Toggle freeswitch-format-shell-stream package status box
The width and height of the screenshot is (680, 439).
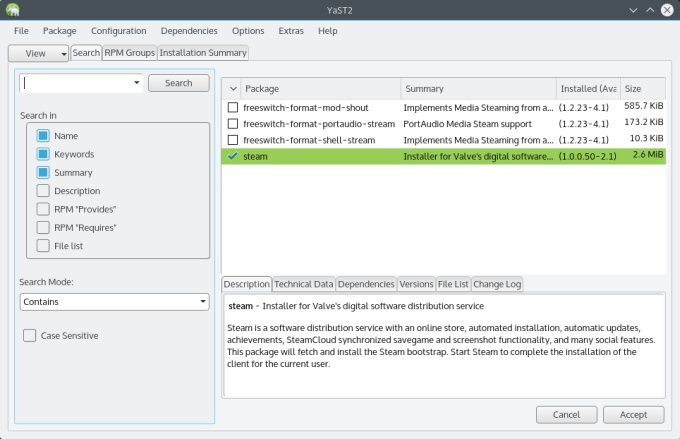(x=233, y=139)
